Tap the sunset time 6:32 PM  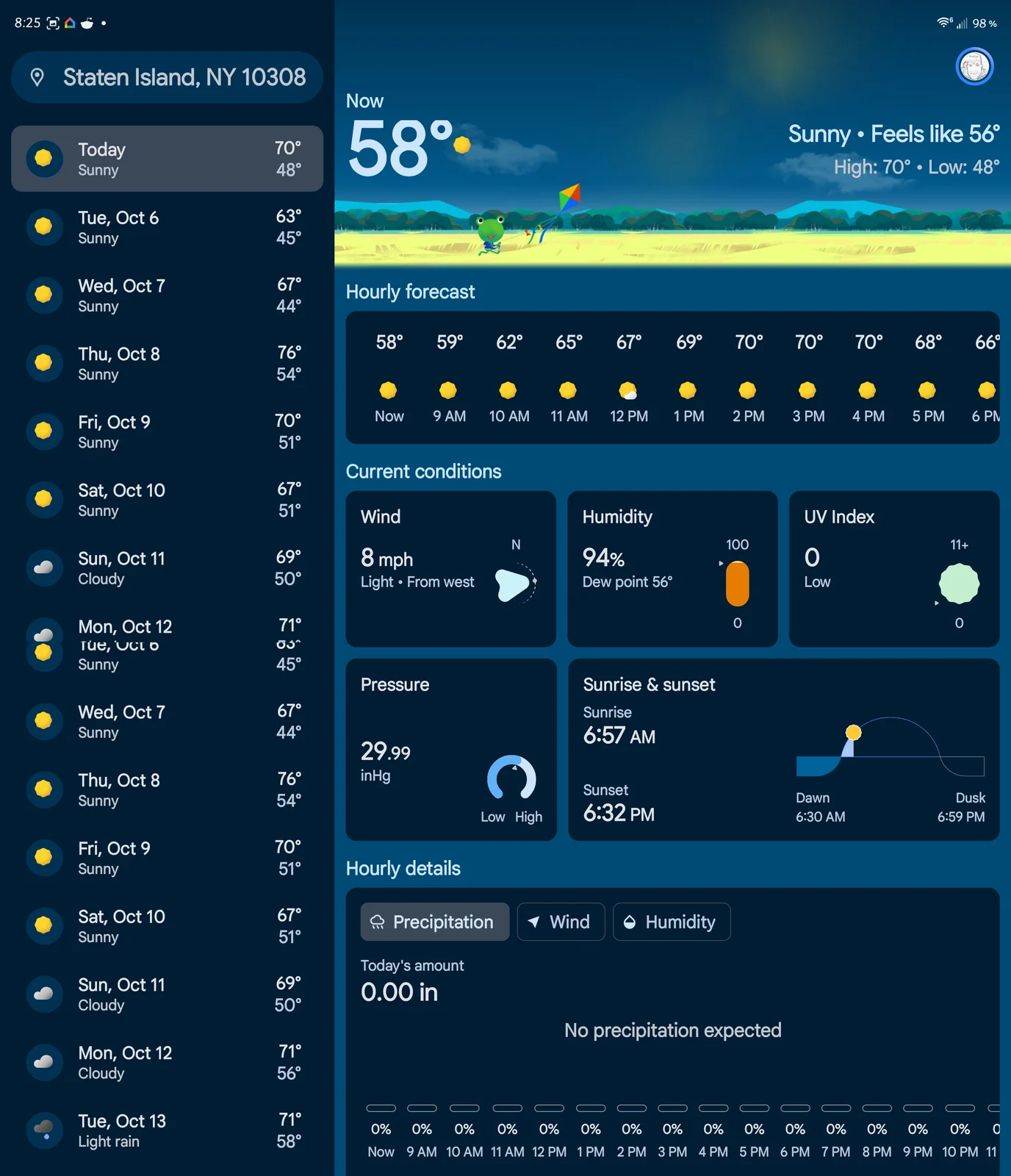(x=619, y=814)
